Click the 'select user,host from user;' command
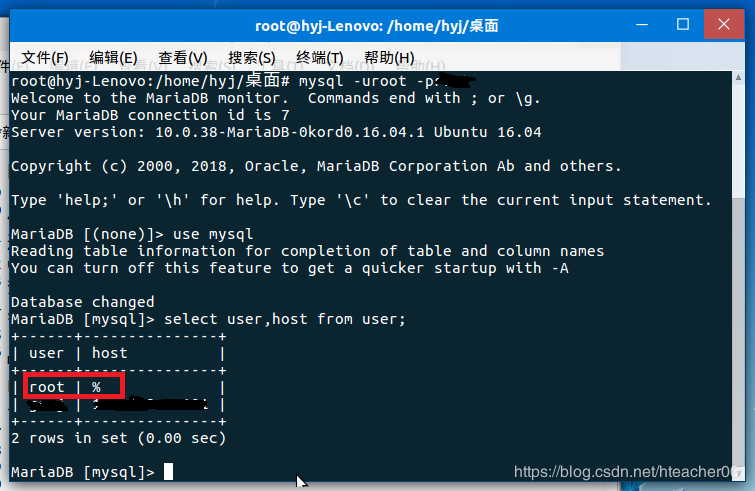 pos(283,319)
